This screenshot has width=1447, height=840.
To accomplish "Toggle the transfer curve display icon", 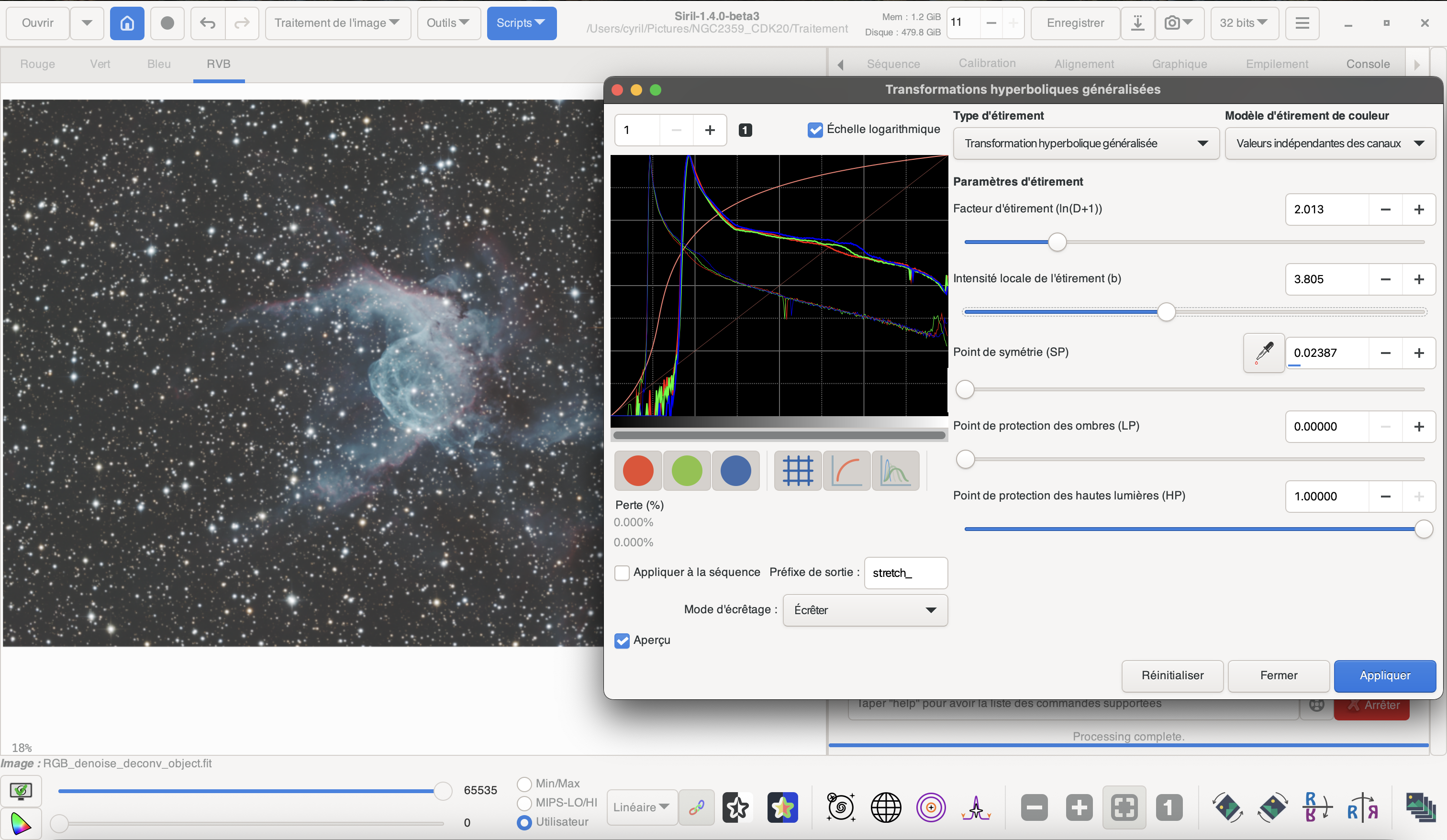I will pos(846,471).
